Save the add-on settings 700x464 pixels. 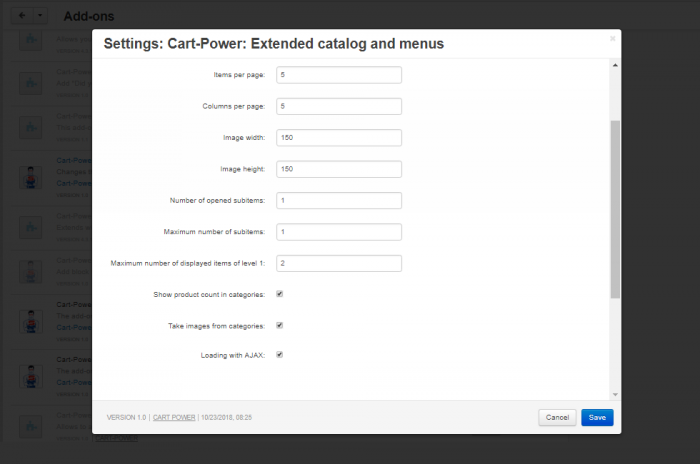[597, 418]
